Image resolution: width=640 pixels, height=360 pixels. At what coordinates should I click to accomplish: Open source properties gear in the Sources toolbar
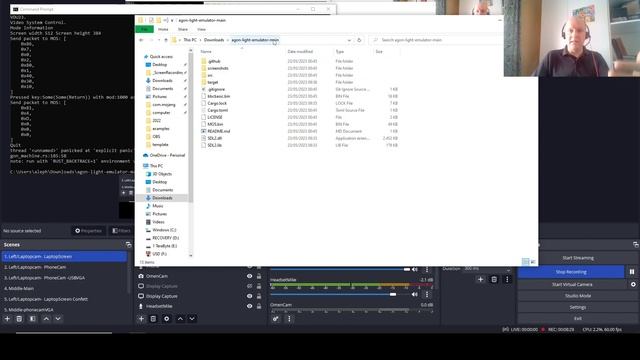[x=167, y=319]
